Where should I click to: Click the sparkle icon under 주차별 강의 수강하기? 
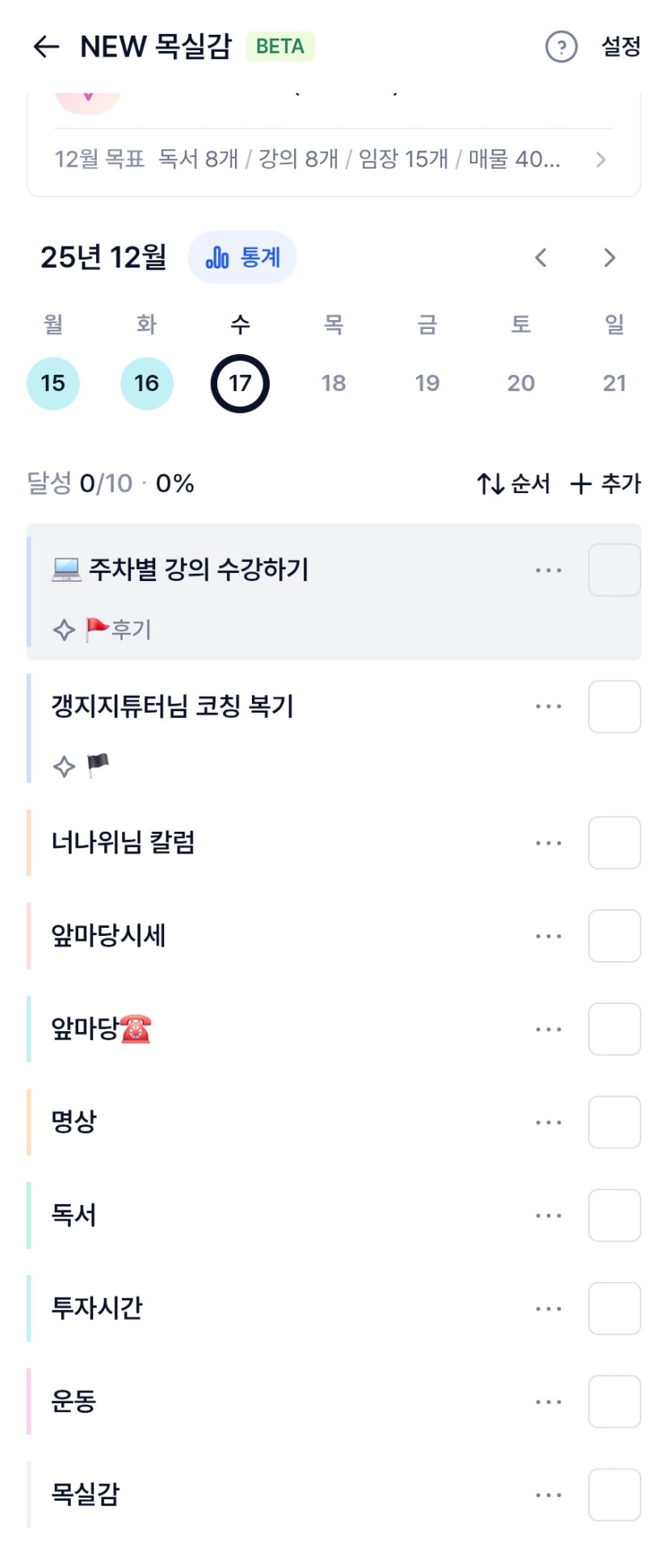coord(64,630)
